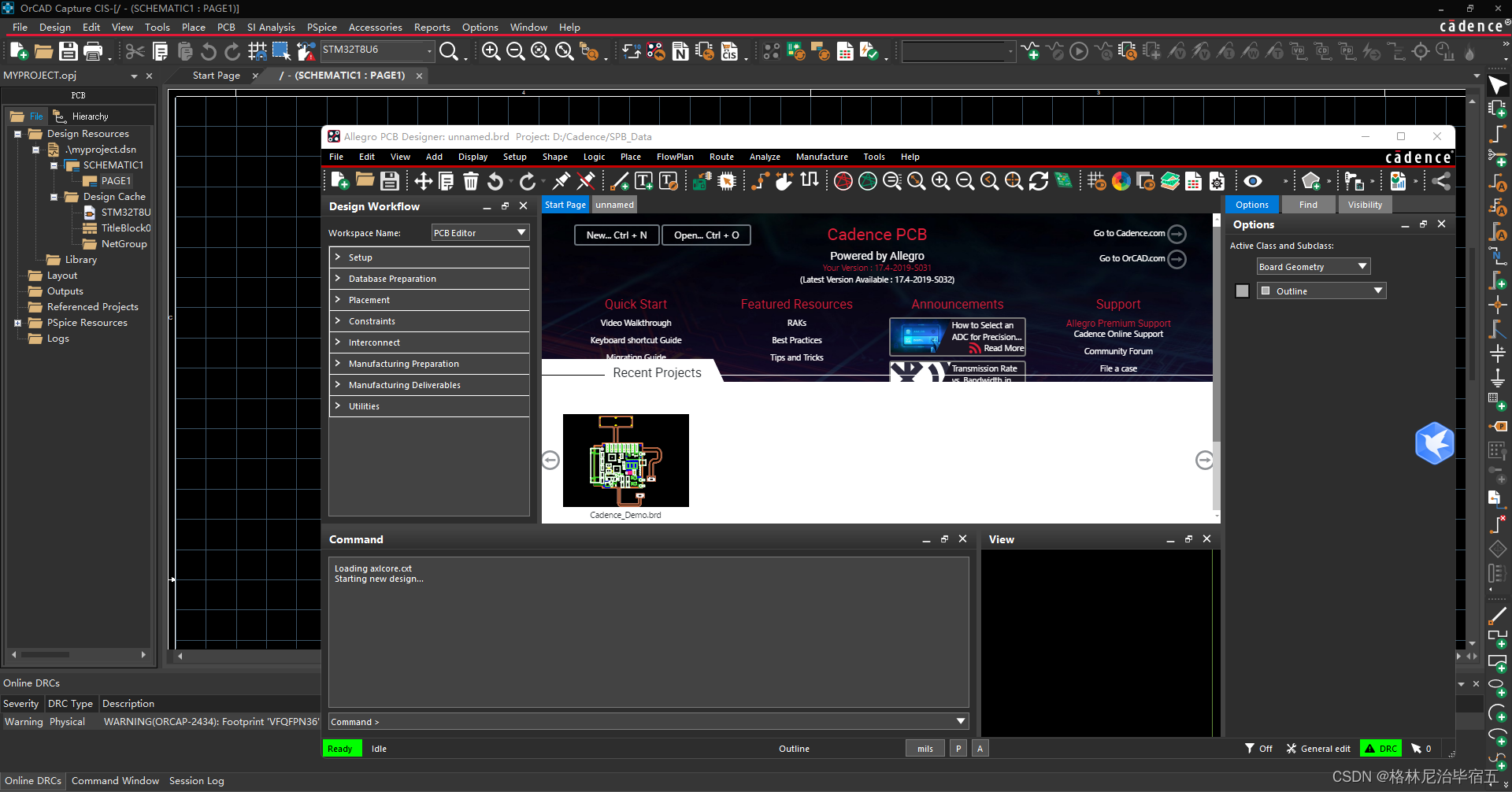This screenshot has width=1512, height=792.
Task: Click Create Netlist 'N' icon in OrCAD toolbar
Action: tap(680, 52)
